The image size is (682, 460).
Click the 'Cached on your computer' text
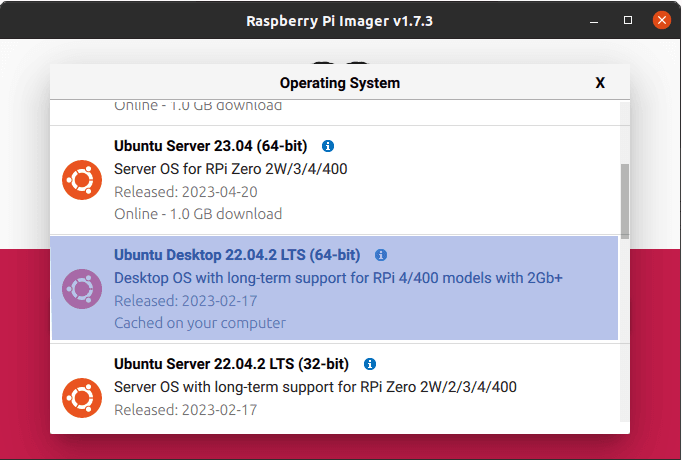[200, 323]
